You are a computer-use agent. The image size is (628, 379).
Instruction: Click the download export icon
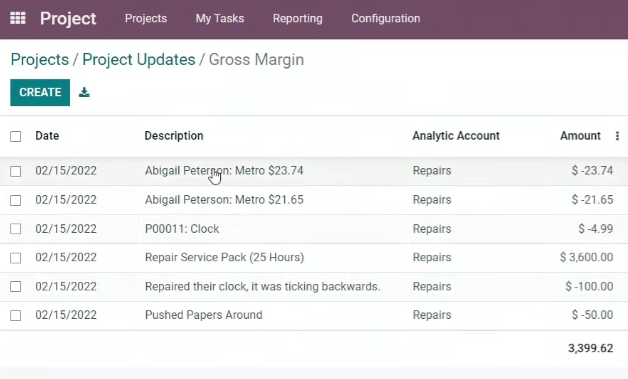[x=84, y=93]
